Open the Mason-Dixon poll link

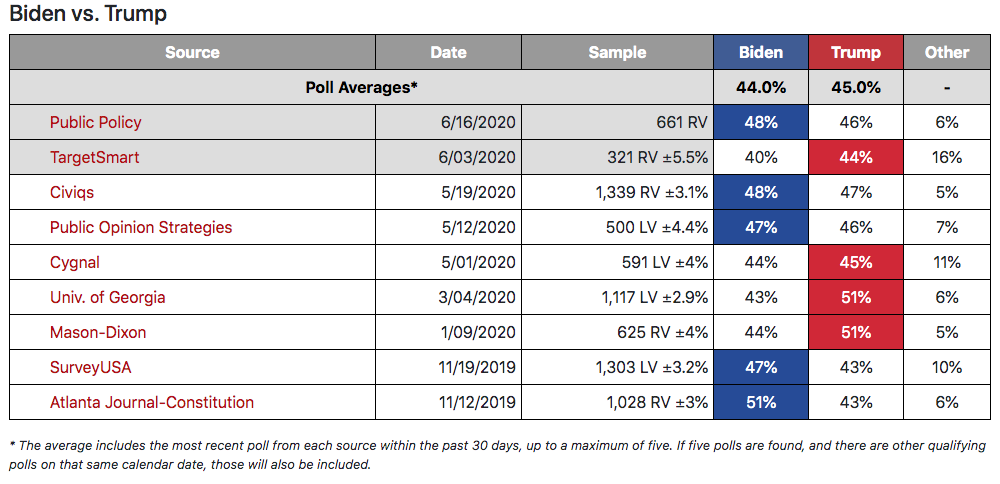[98, 332]
